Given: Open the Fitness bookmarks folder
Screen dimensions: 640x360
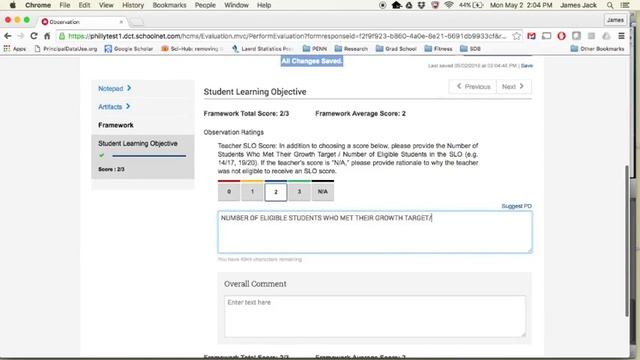Looking at the screenshot, I should click(438, 49).
